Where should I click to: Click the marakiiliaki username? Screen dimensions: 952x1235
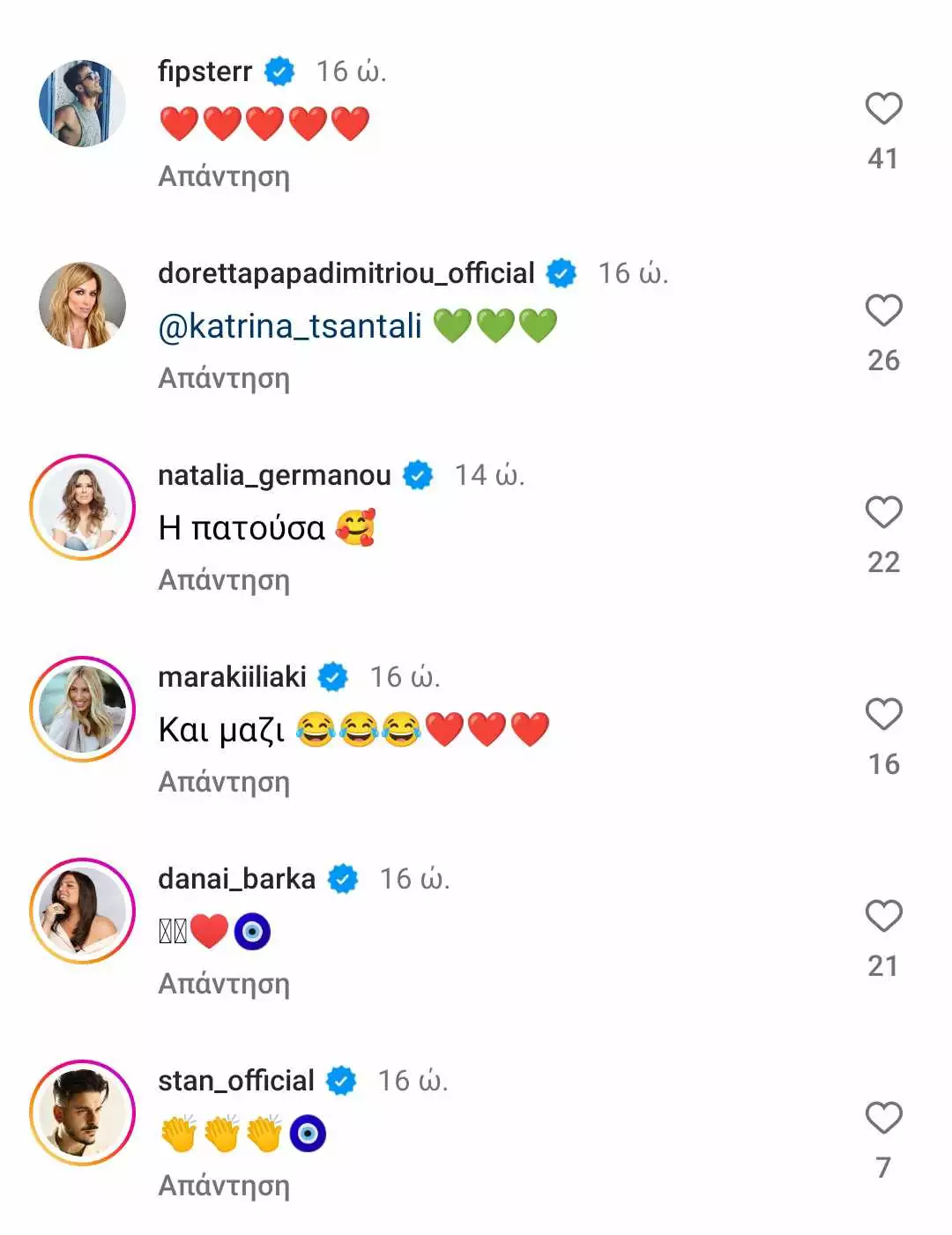point(232,677)
